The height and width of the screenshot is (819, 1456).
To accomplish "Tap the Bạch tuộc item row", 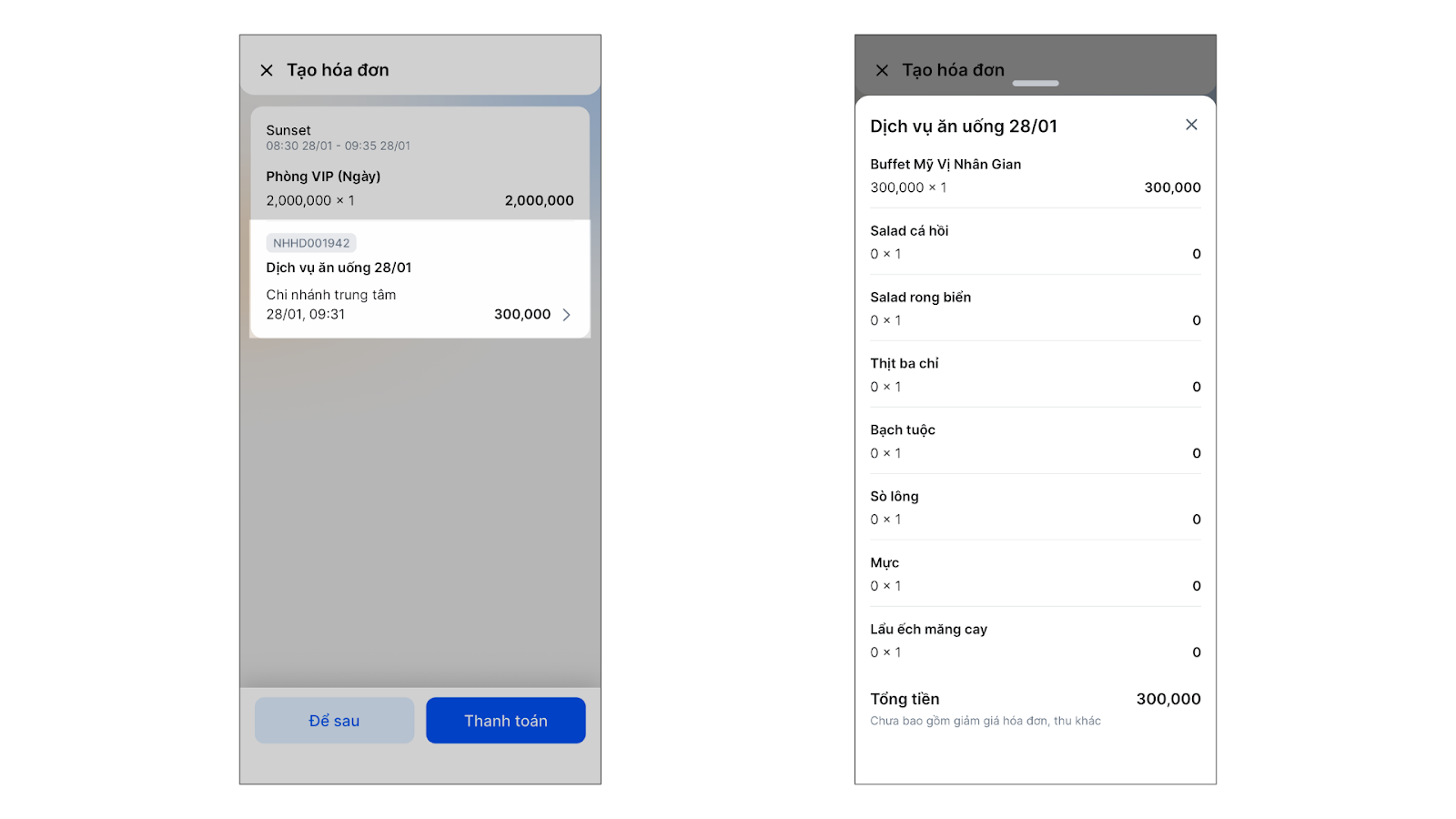I will tap(1035, 441).
